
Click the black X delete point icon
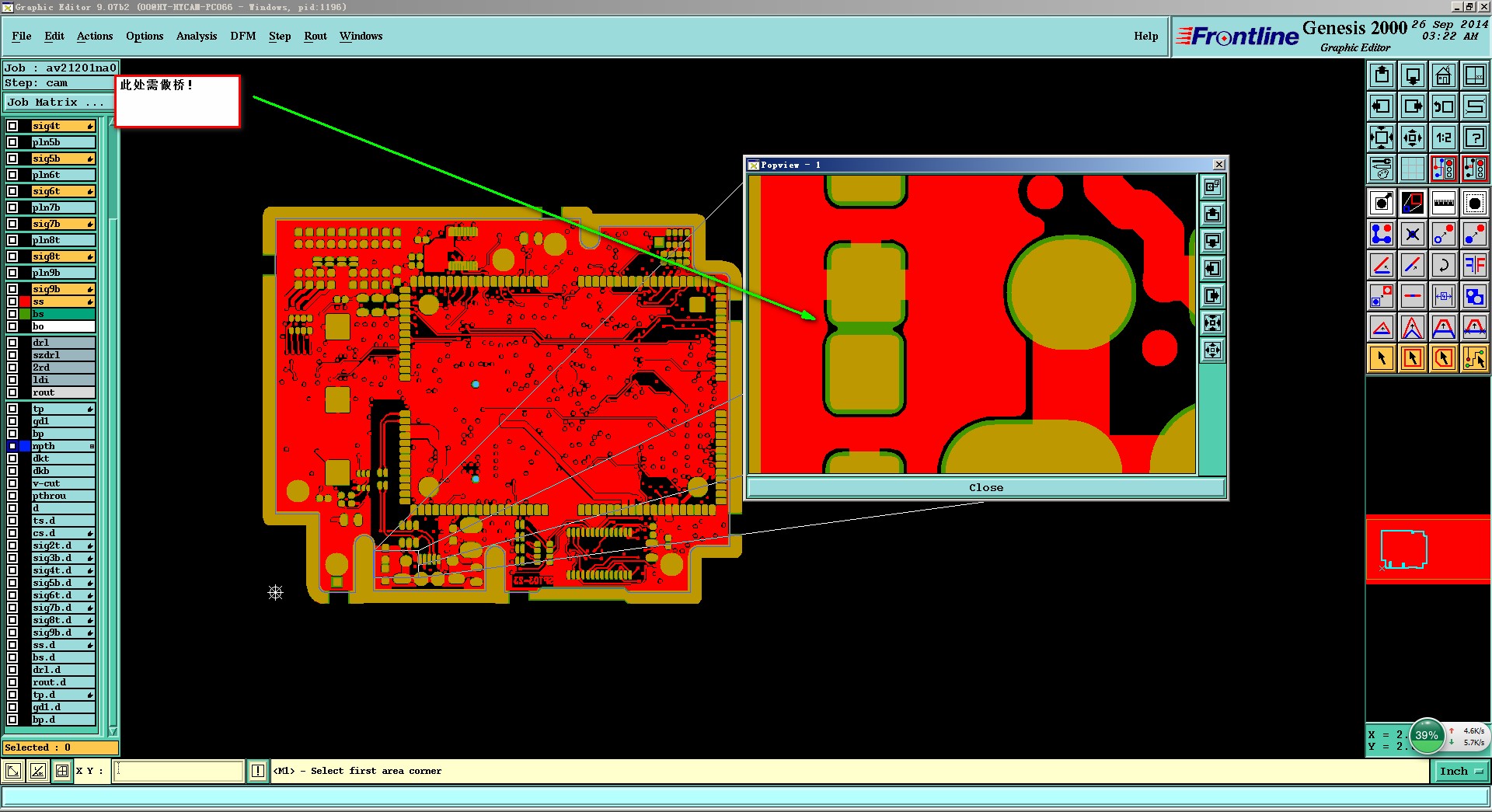[1413, 234]
